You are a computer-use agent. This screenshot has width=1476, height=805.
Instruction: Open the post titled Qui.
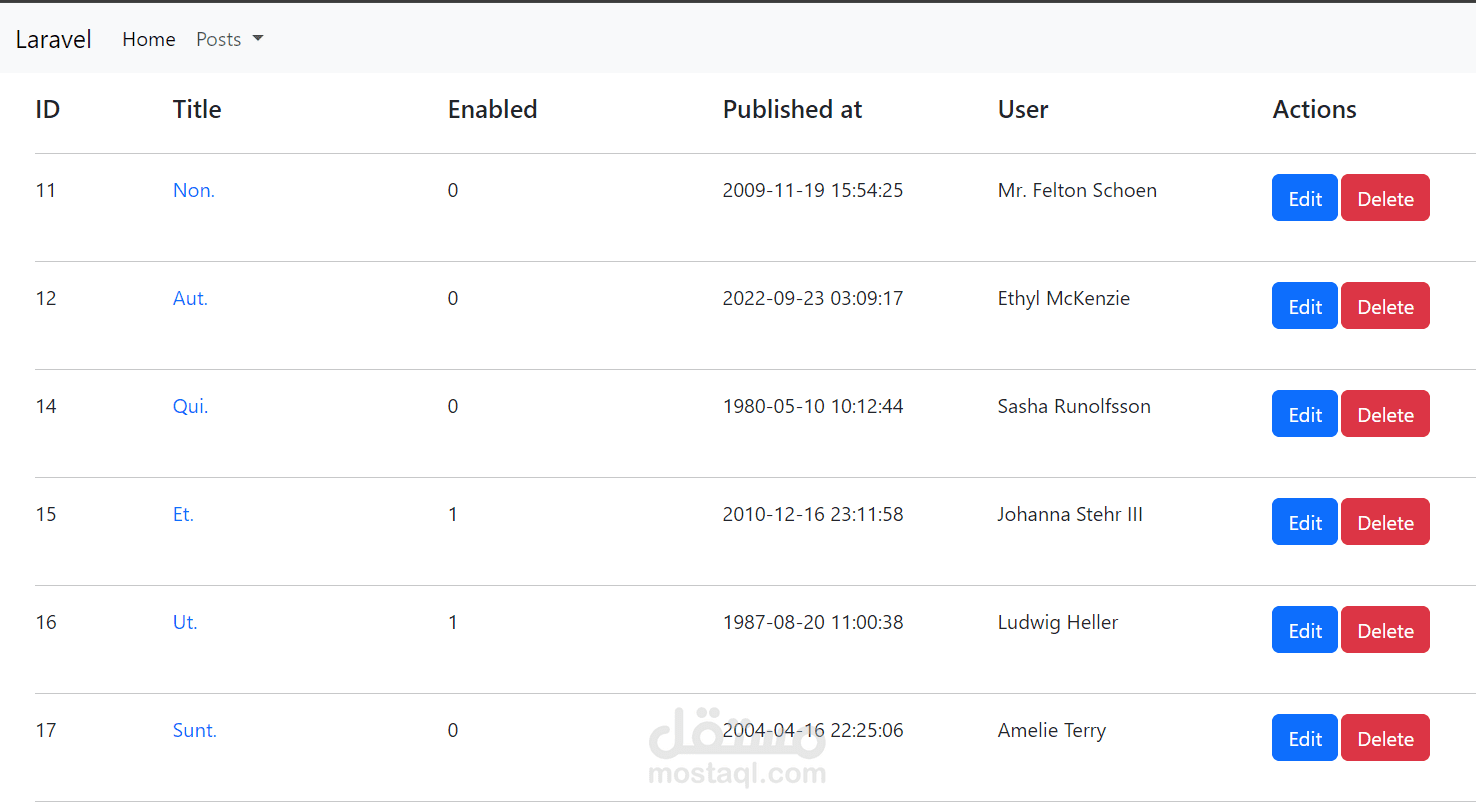click(190, 406)
